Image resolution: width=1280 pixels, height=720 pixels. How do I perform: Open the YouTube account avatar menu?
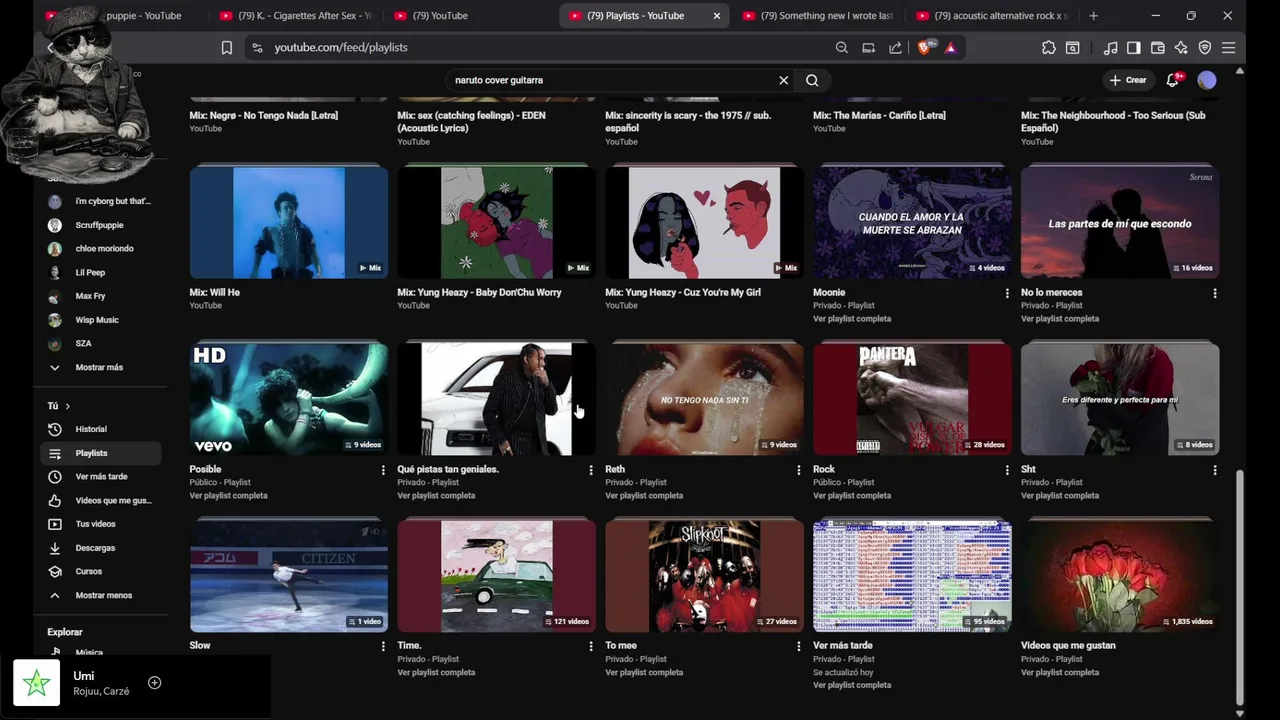1207,80
